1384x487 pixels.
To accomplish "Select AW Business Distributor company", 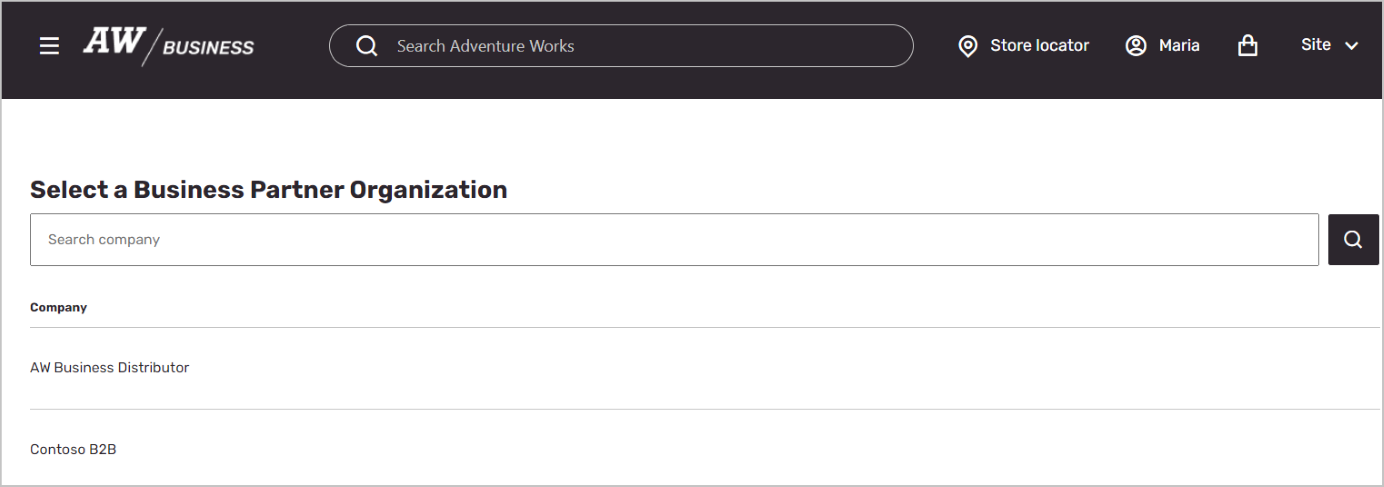I will [110, 368].
